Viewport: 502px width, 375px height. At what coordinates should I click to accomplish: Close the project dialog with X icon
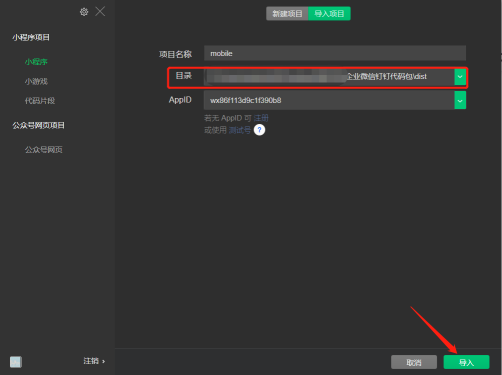click(x=100, y=12)
